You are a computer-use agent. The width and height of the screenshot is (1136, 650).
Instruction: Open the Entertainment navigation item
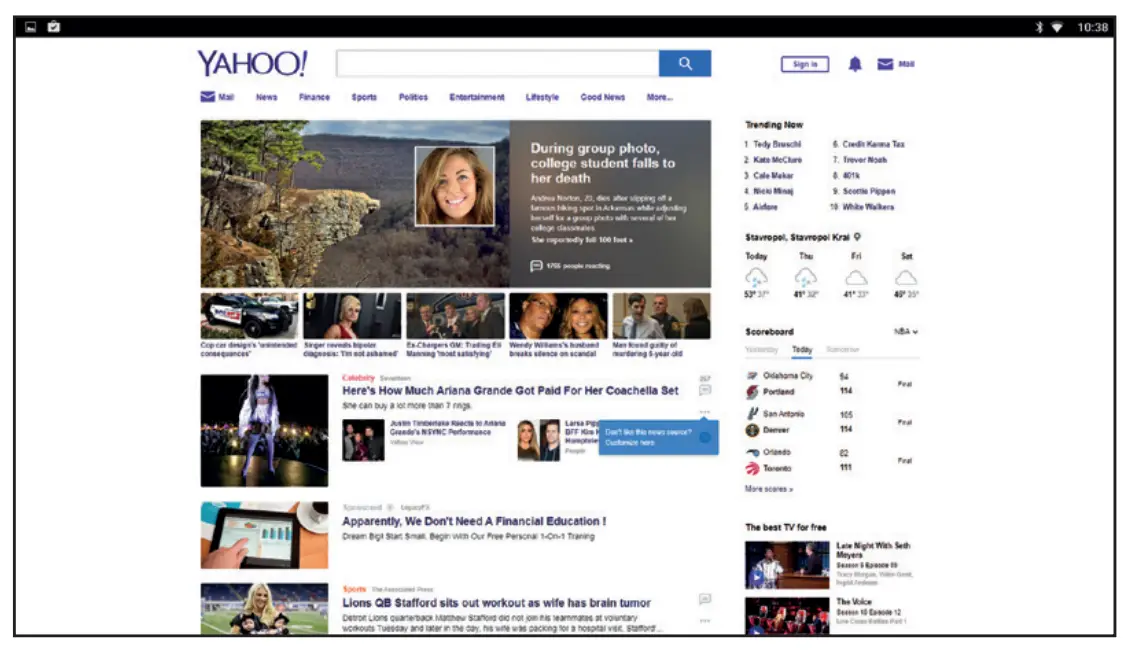coord(477,97)
